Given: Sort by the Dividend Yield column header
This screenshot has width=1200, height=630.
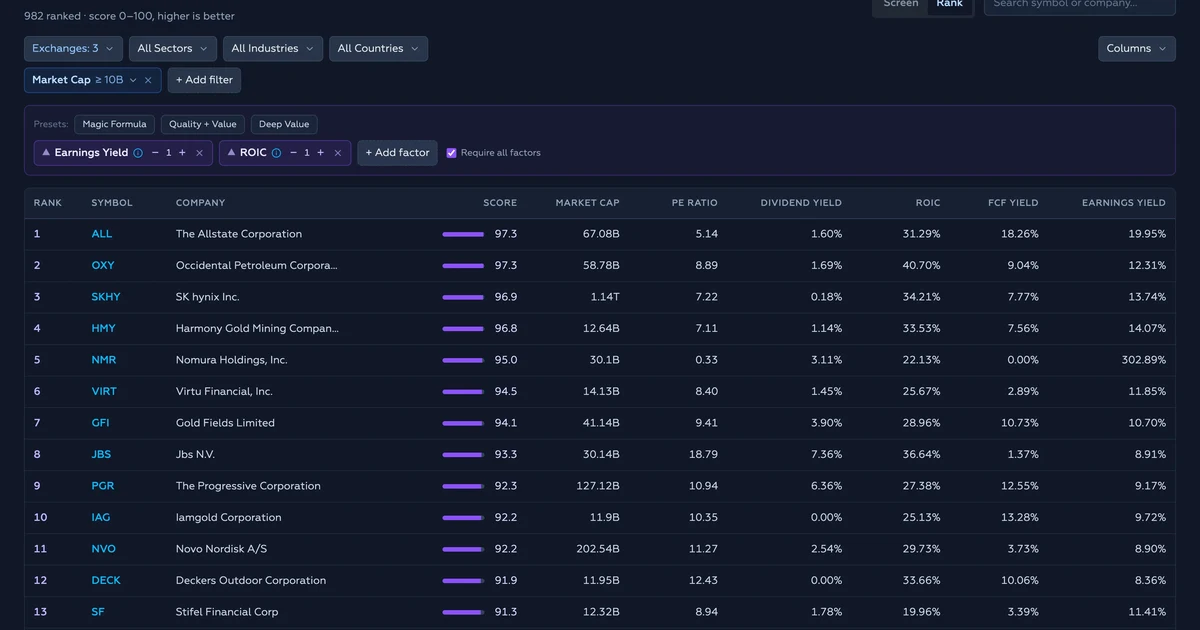Looking at the screenshot, I should (x=801, y=203).
